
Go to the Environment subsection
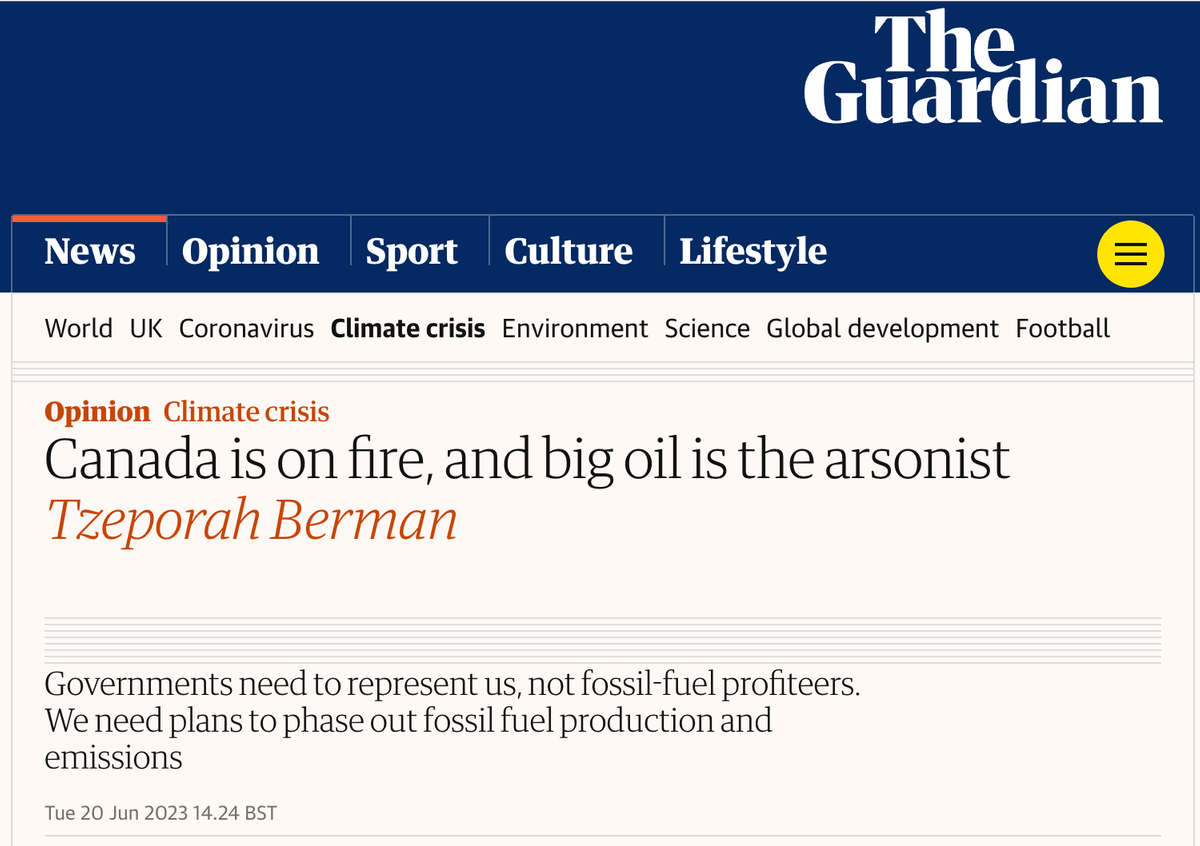click(575, 329)
